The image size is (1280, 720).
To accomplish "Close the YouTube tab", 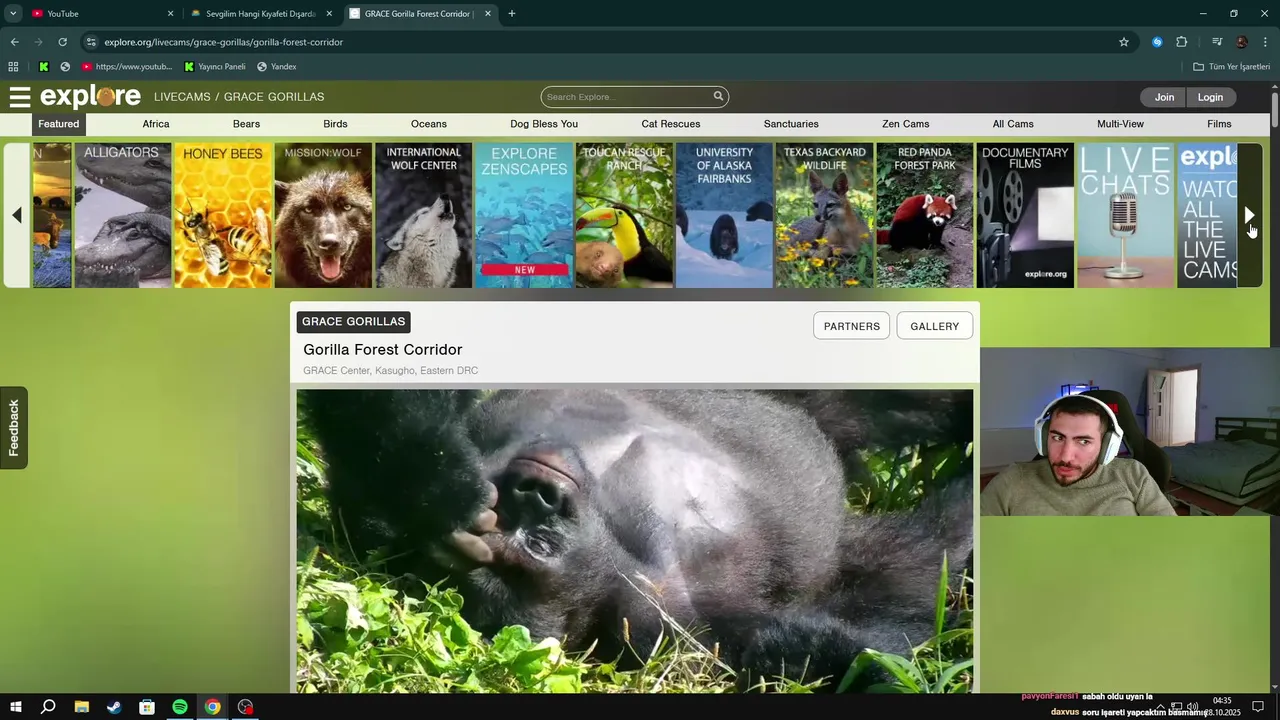I will (x=170, y=14).
